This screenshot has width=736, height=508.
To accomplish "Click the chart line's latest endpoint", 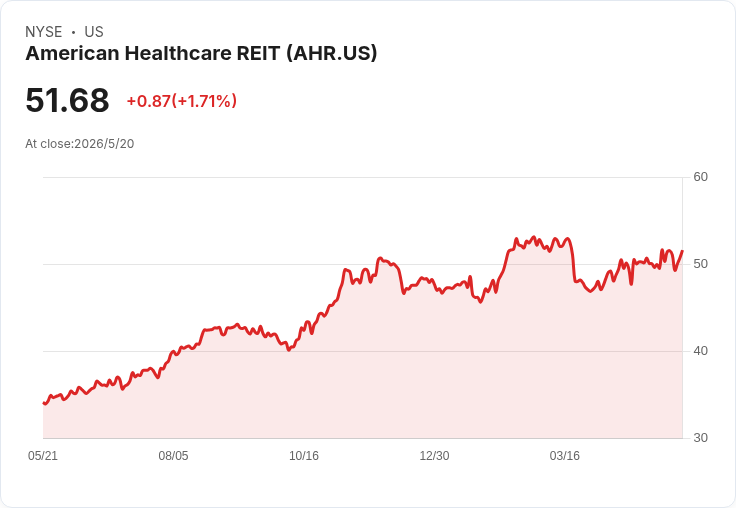I will 682,251.
